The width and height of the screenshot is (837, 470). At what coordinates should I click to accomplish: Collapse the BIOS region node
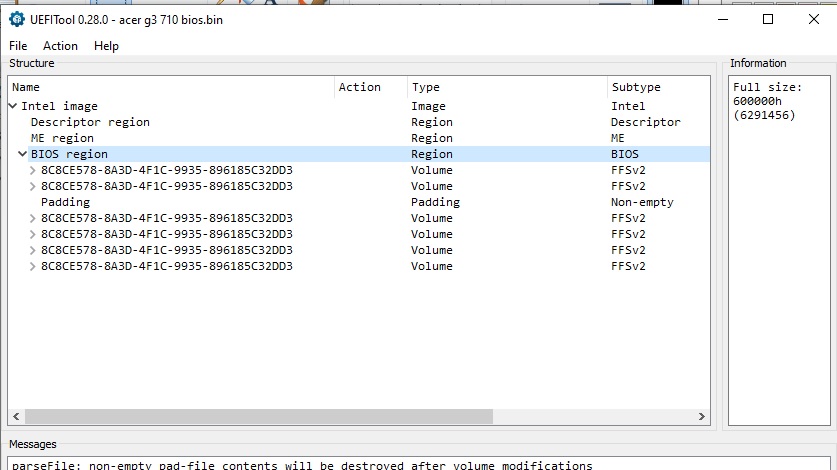tap(22, 154)
